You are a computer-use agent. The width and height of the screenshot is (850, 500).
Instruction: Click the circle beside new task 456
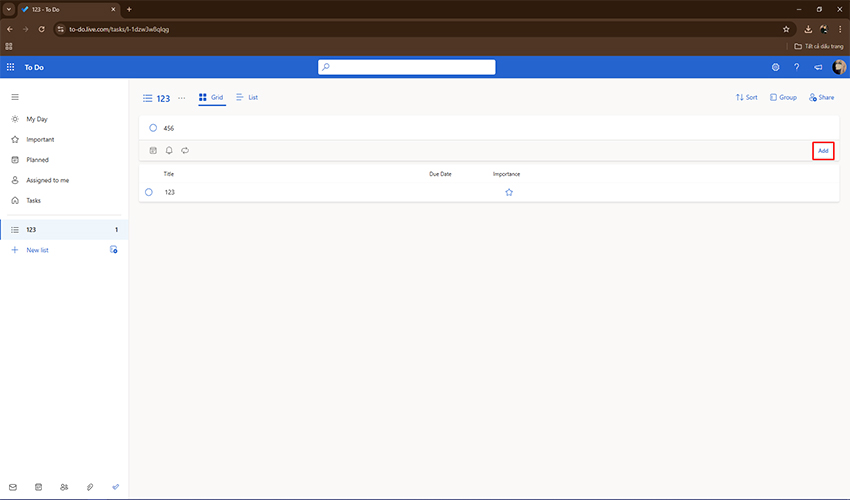(x=153, y=128)
